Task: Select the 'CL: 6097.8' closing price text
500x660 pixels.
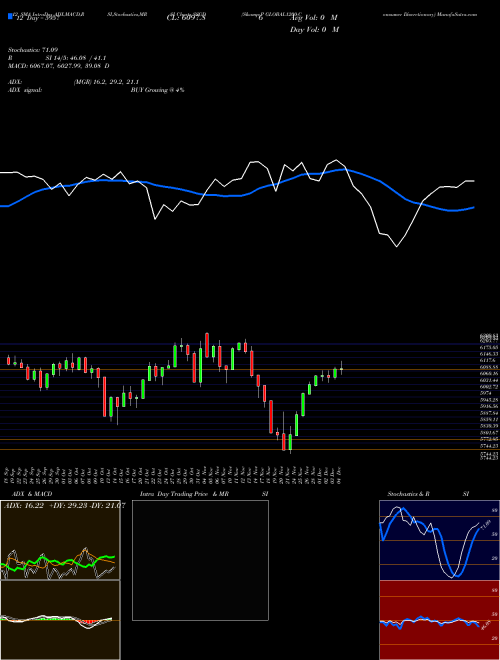Action: (186, 17)
